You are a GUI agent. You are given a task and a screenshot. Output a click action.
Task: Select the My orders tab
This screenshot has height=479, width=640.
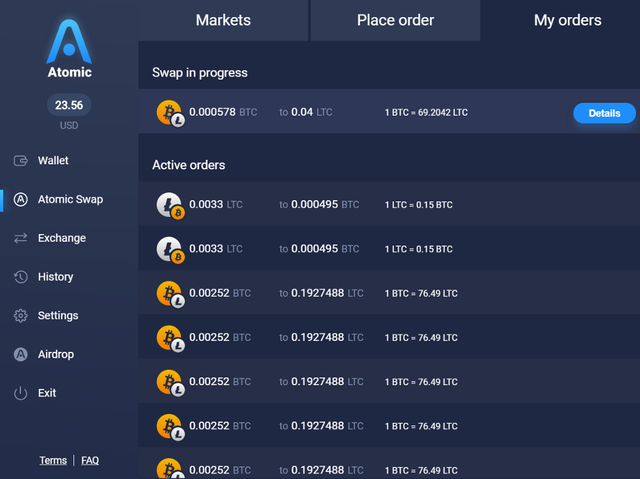pyautogui.click(x=567, y=20)
